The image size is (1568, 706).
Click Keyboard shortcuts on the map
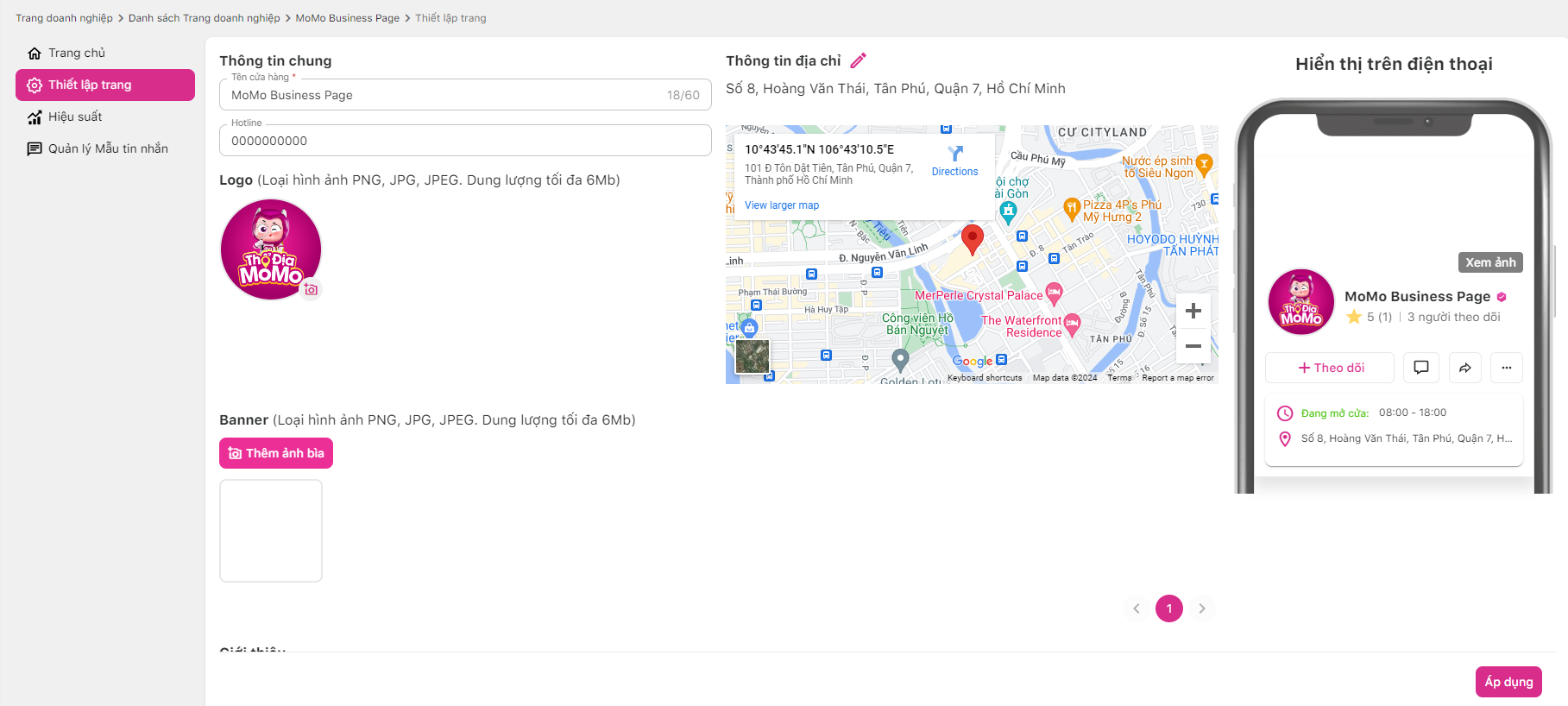coord(985,378)
